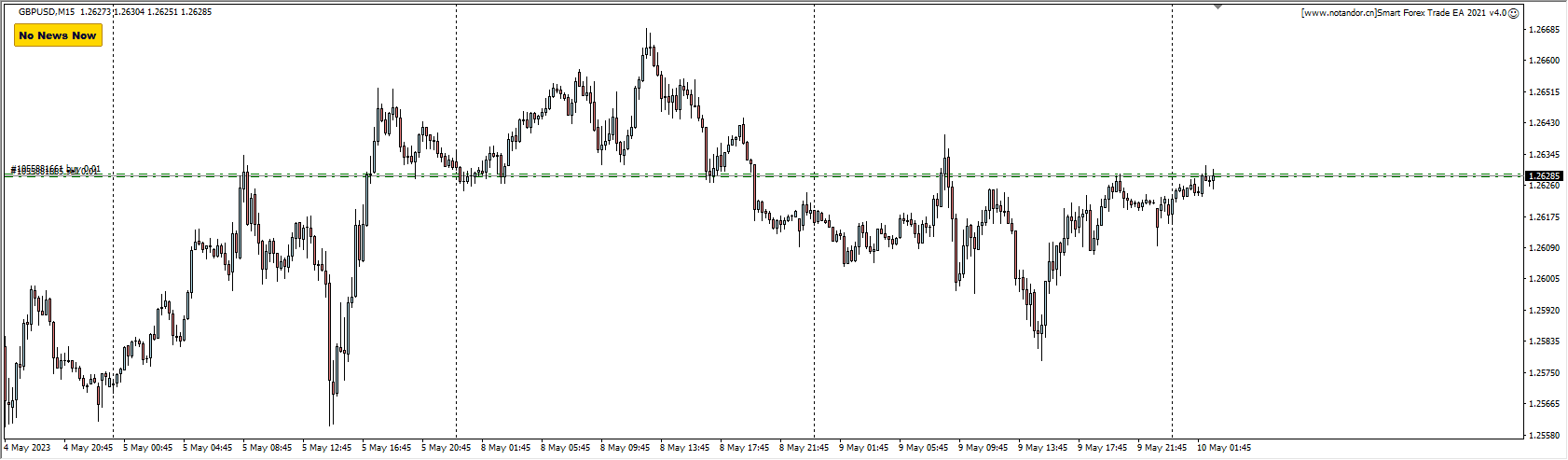Click the 5 May 04:45 time label

click(208, 448)
